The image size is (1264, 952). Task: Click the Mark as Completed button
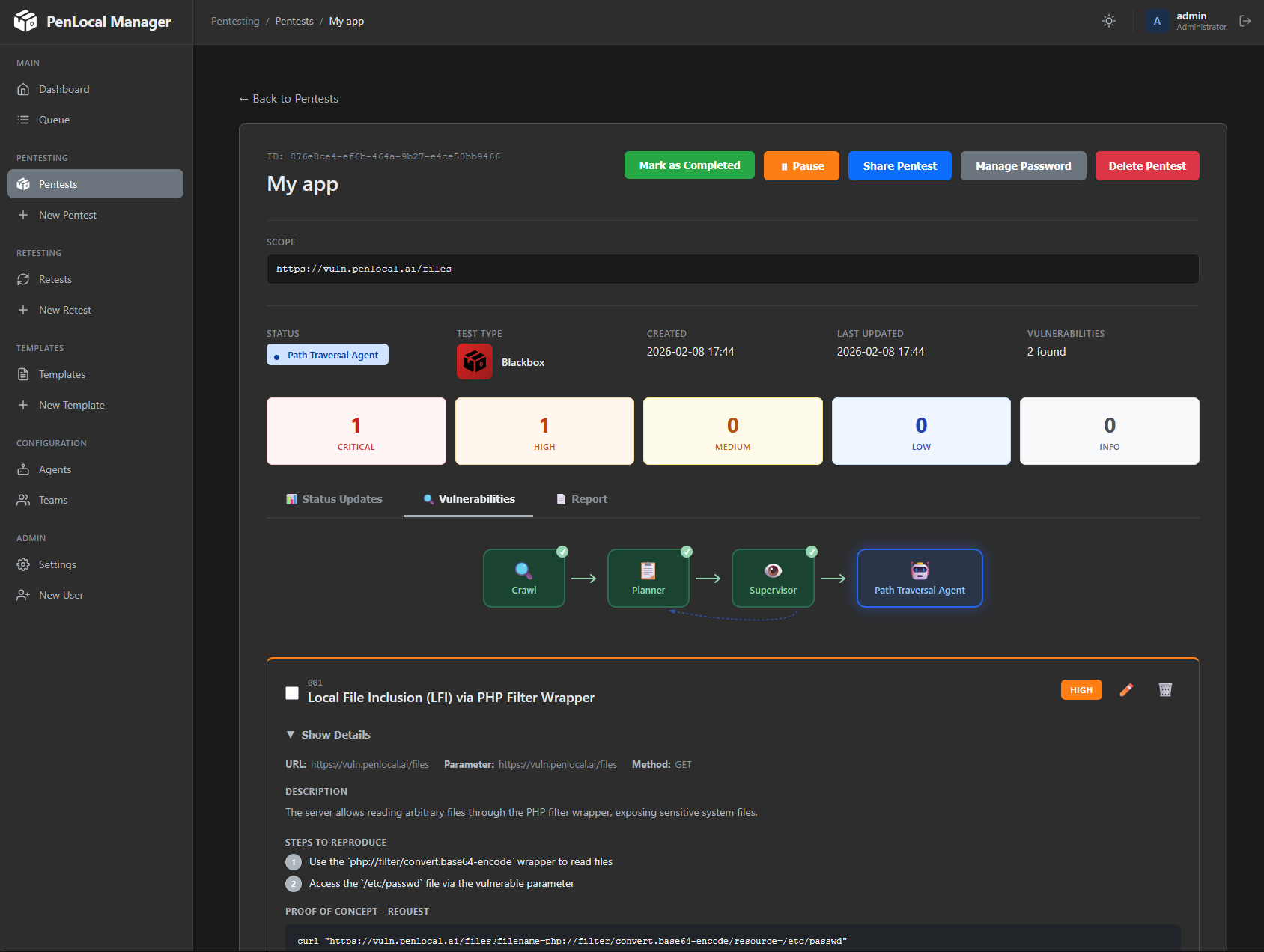pyautogui.click(x=688, y=165)
